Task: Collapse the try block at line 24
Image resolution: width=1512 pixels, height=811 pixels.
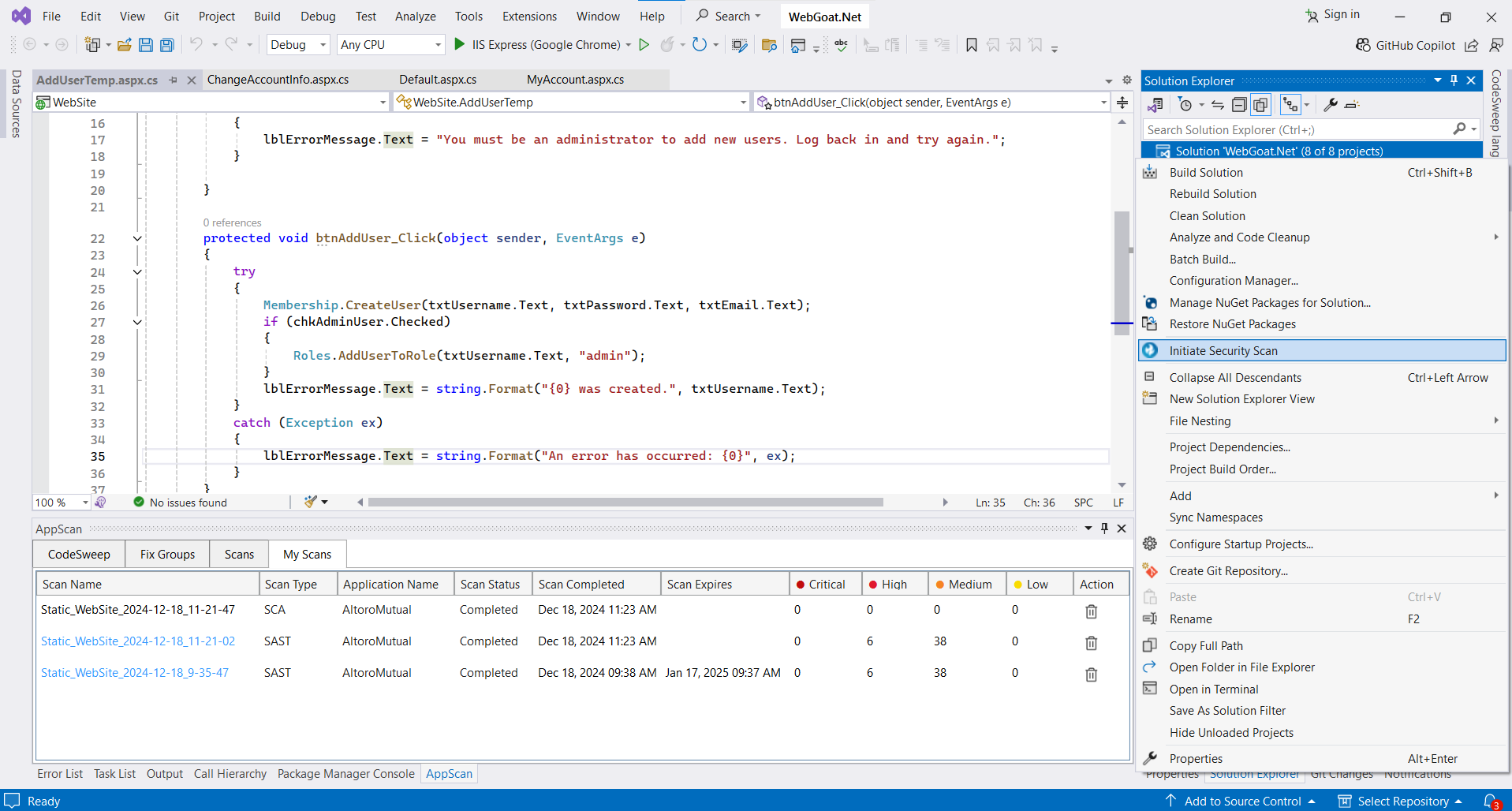Action: click(x=137, y=272)
